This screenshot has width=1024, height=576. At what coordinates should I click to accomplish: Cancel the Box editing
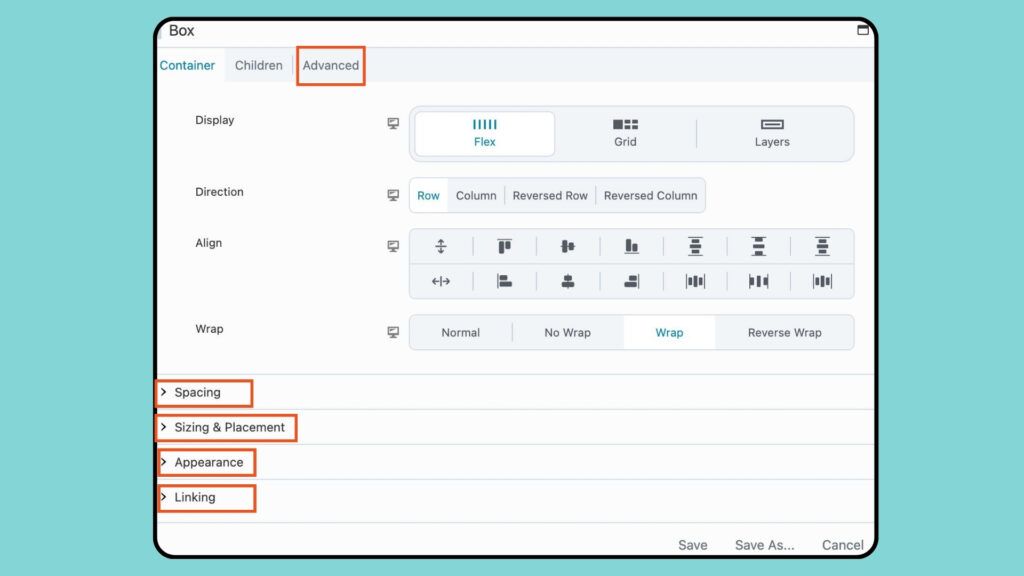click(842, 545)
